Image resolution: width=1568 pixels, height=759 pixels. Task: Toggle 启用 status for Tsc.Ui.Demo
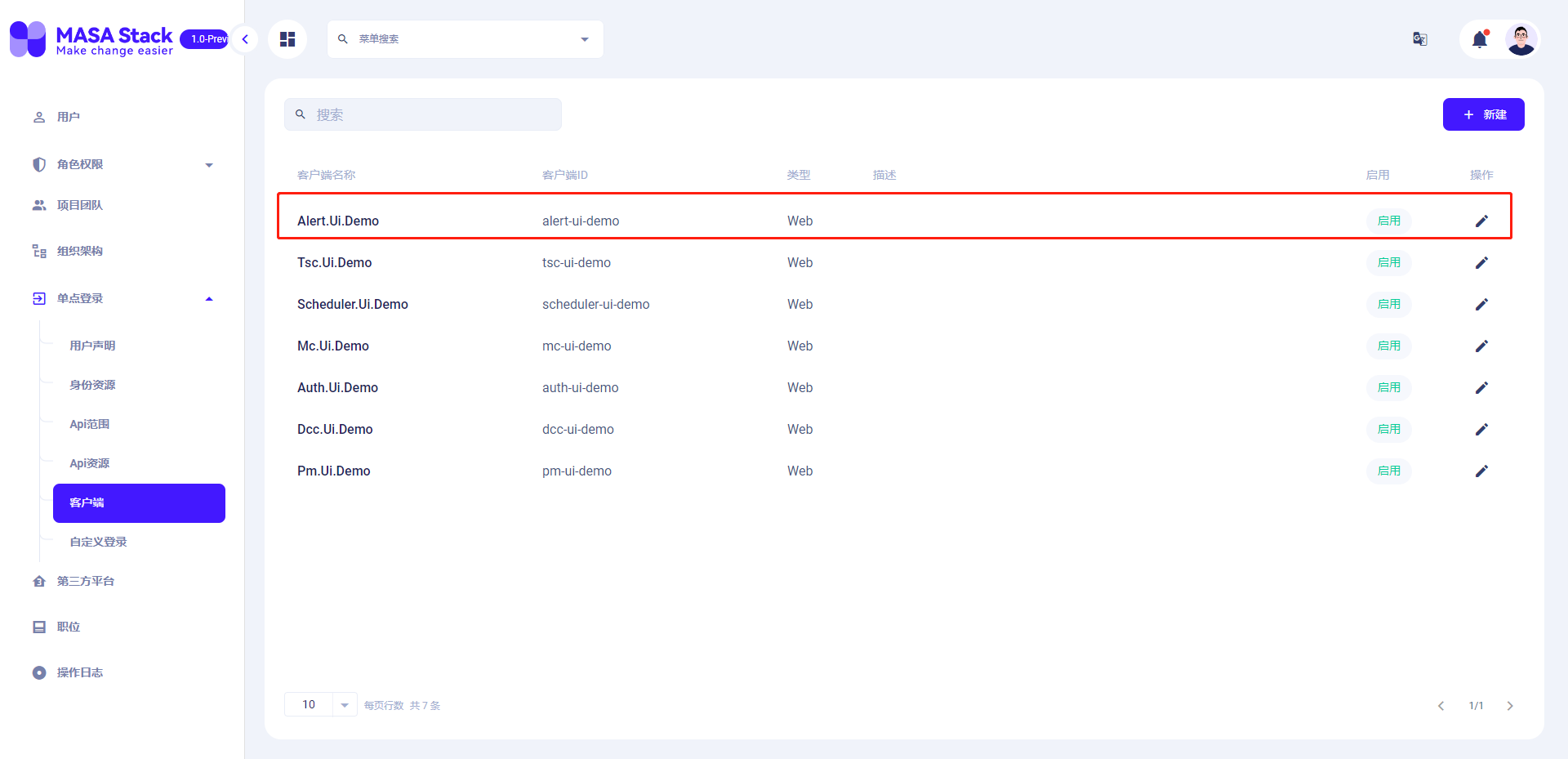point(1388,262)
